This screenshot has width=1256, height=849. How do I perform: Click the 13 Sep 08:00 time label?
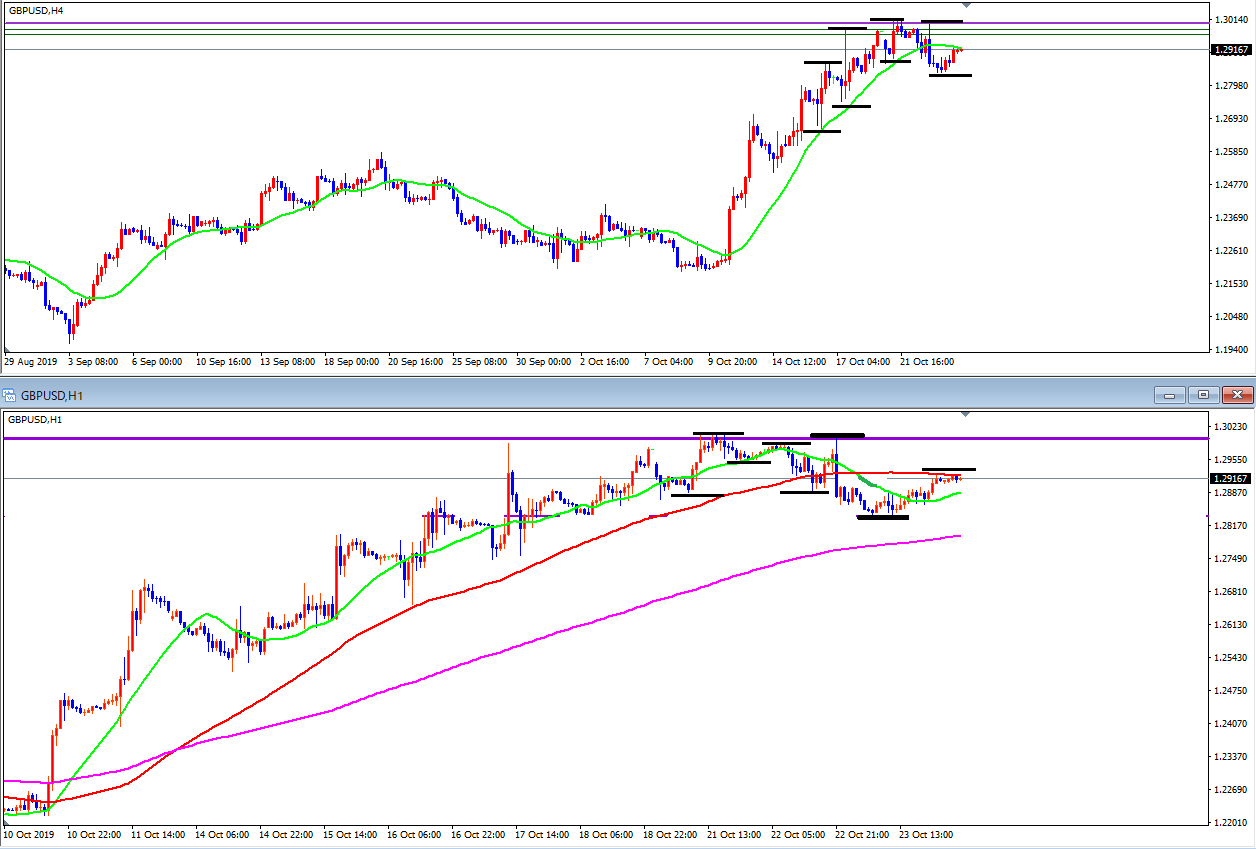click(x=287, y=362)
